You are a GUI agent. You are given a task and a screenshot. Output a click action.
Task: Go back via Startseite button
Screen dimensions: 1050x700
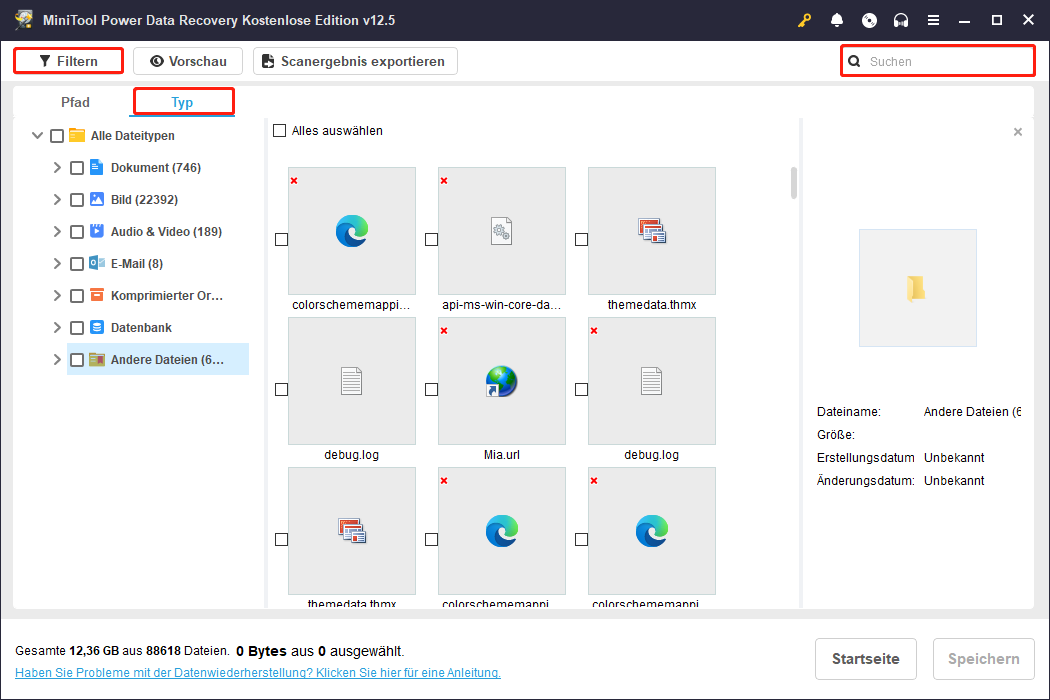[x=865, y=658]
